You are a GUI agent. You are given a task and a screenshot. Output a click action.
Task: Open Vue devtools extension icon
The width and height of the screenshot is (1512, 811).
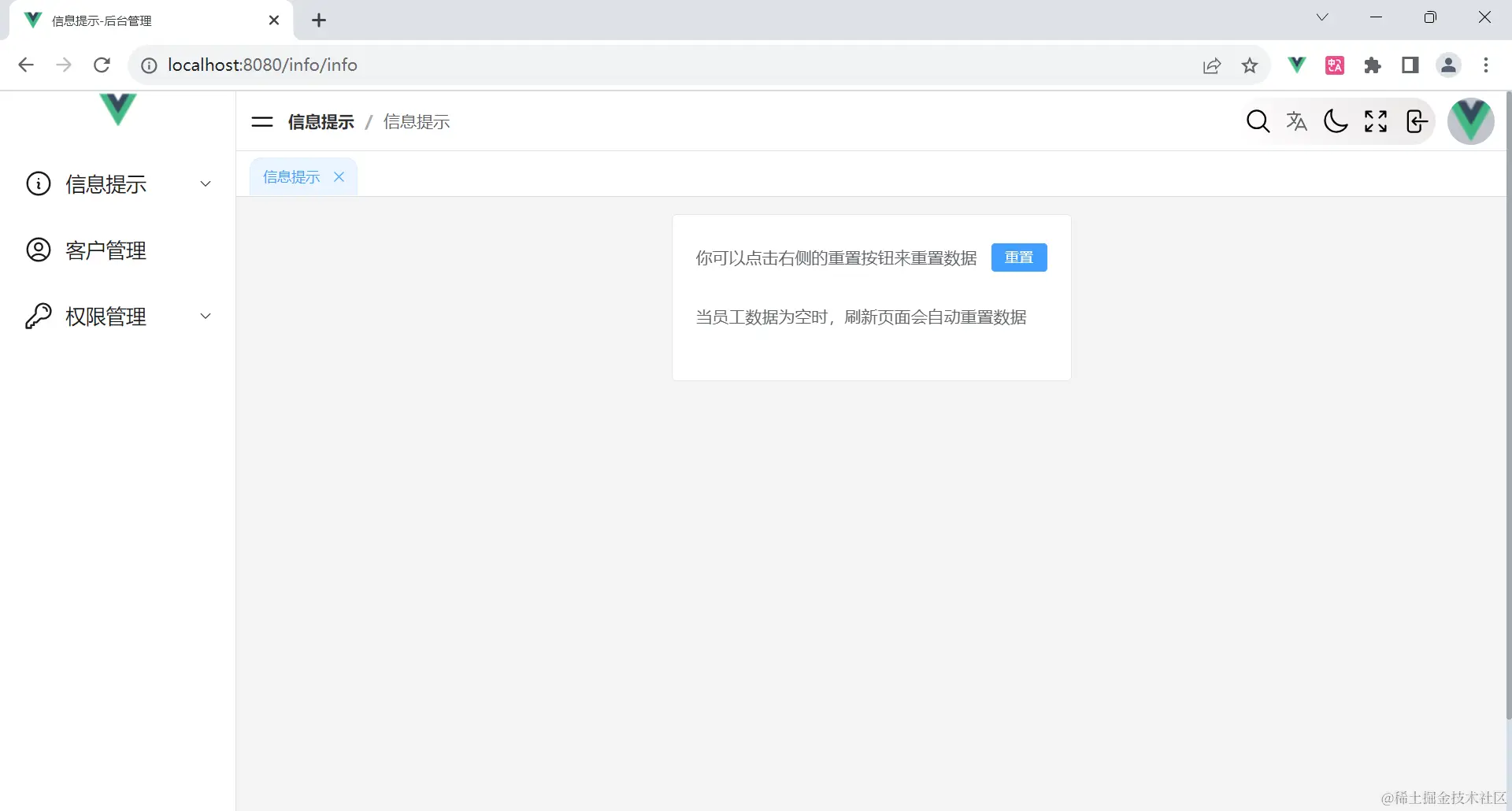[x=1296, y=65]
